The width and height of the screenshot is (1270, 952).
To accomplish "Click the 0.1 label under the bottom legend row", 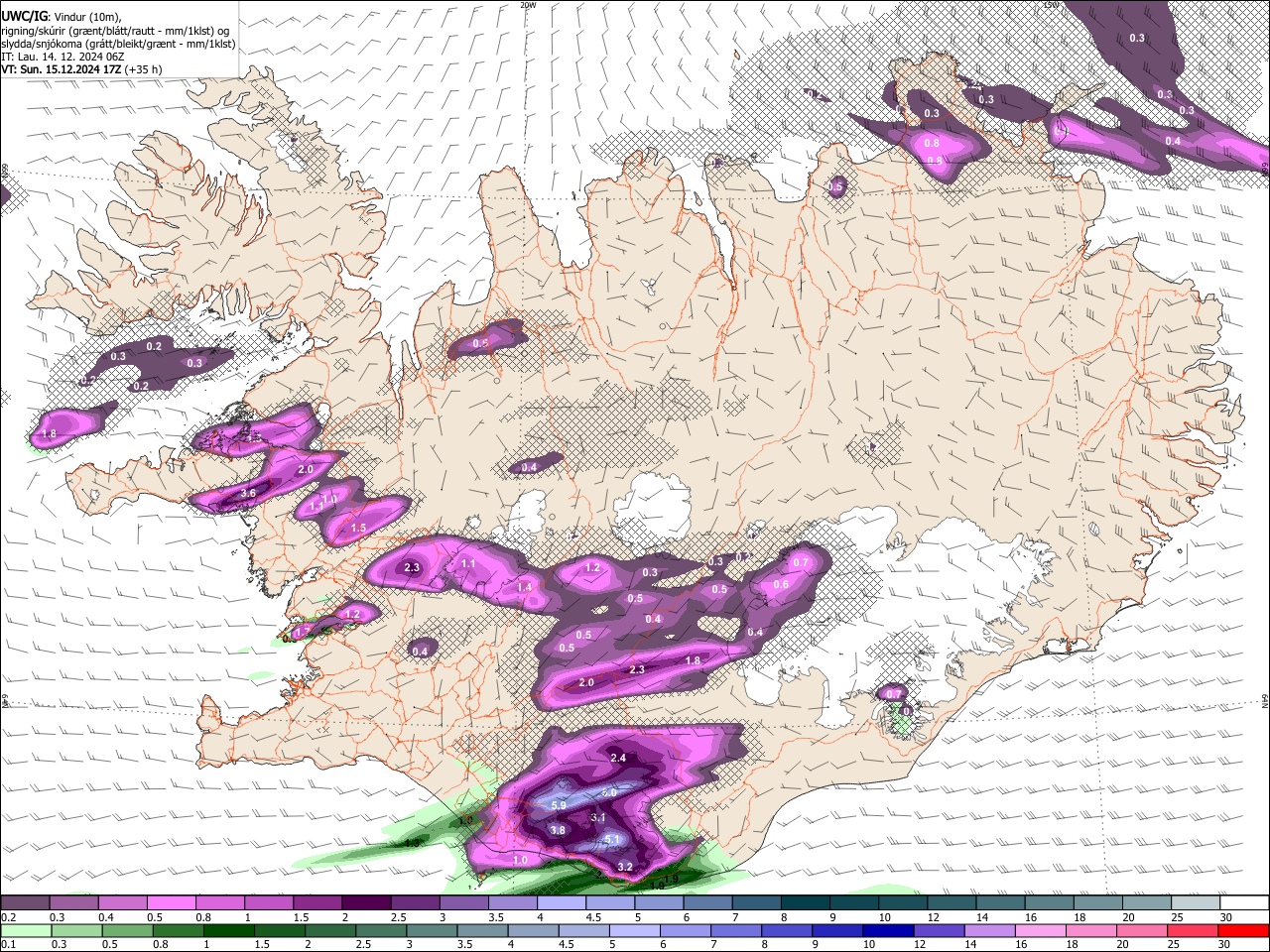I will tap(9, 944).
